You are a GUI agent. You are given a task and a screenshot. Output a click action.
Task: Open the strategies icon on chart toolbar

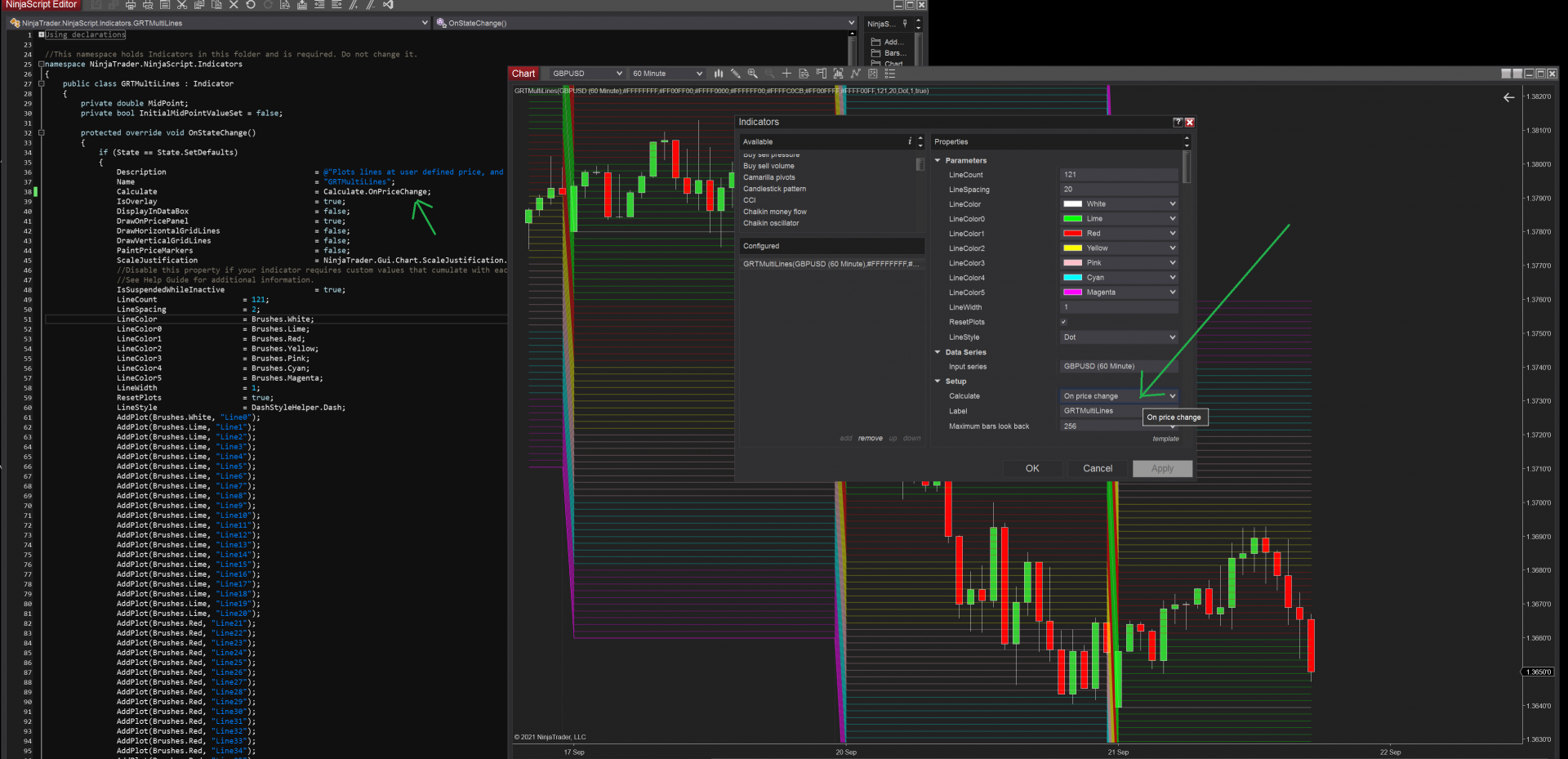point(873,74)
